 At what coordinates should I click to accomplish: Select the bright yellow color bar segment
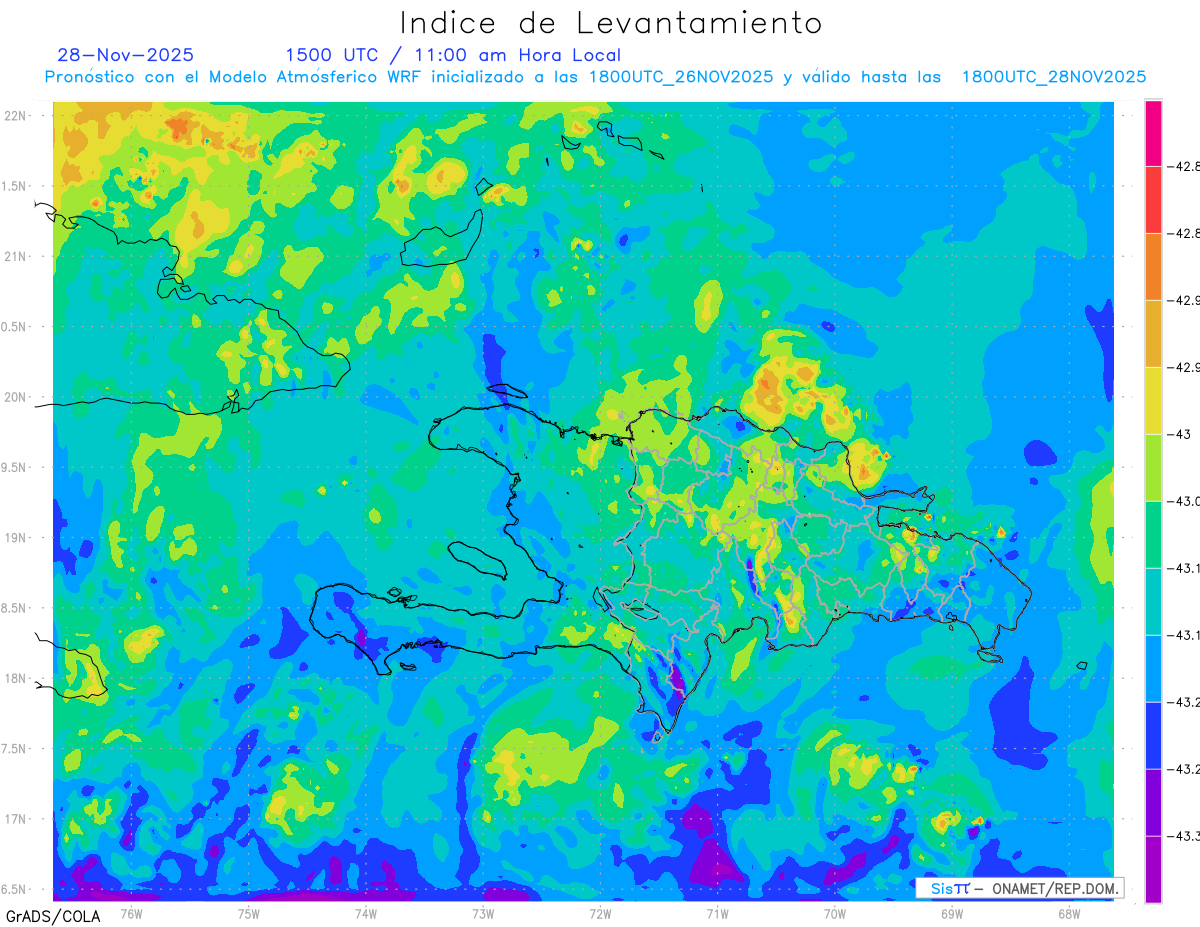coord(1153,400)
